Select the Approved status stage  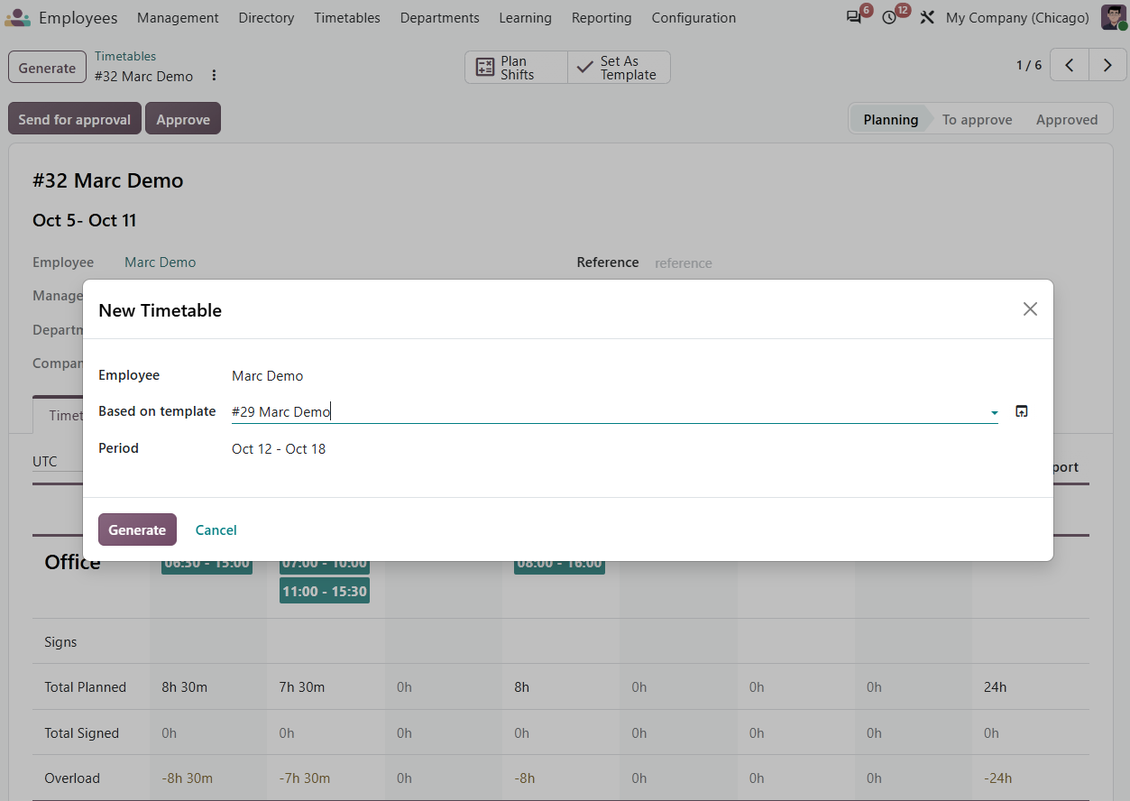(1067, 120)
